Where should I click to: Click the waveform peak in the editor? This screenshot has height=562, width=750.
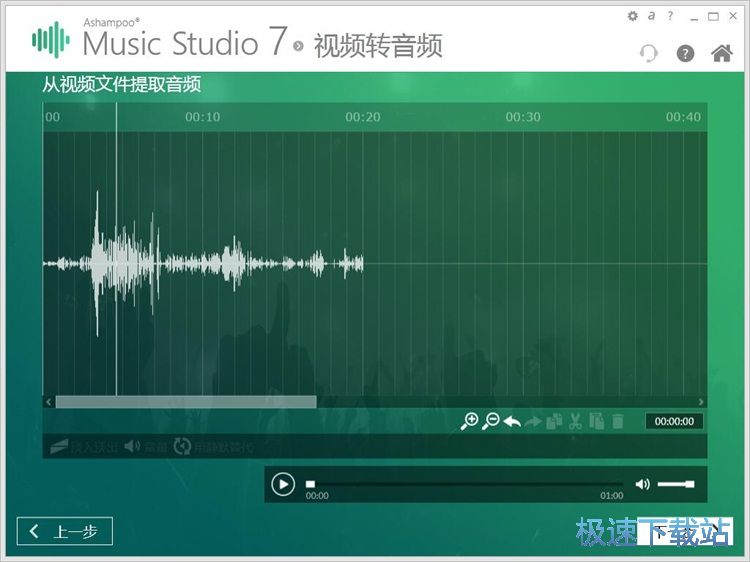[x=98, y=263]
